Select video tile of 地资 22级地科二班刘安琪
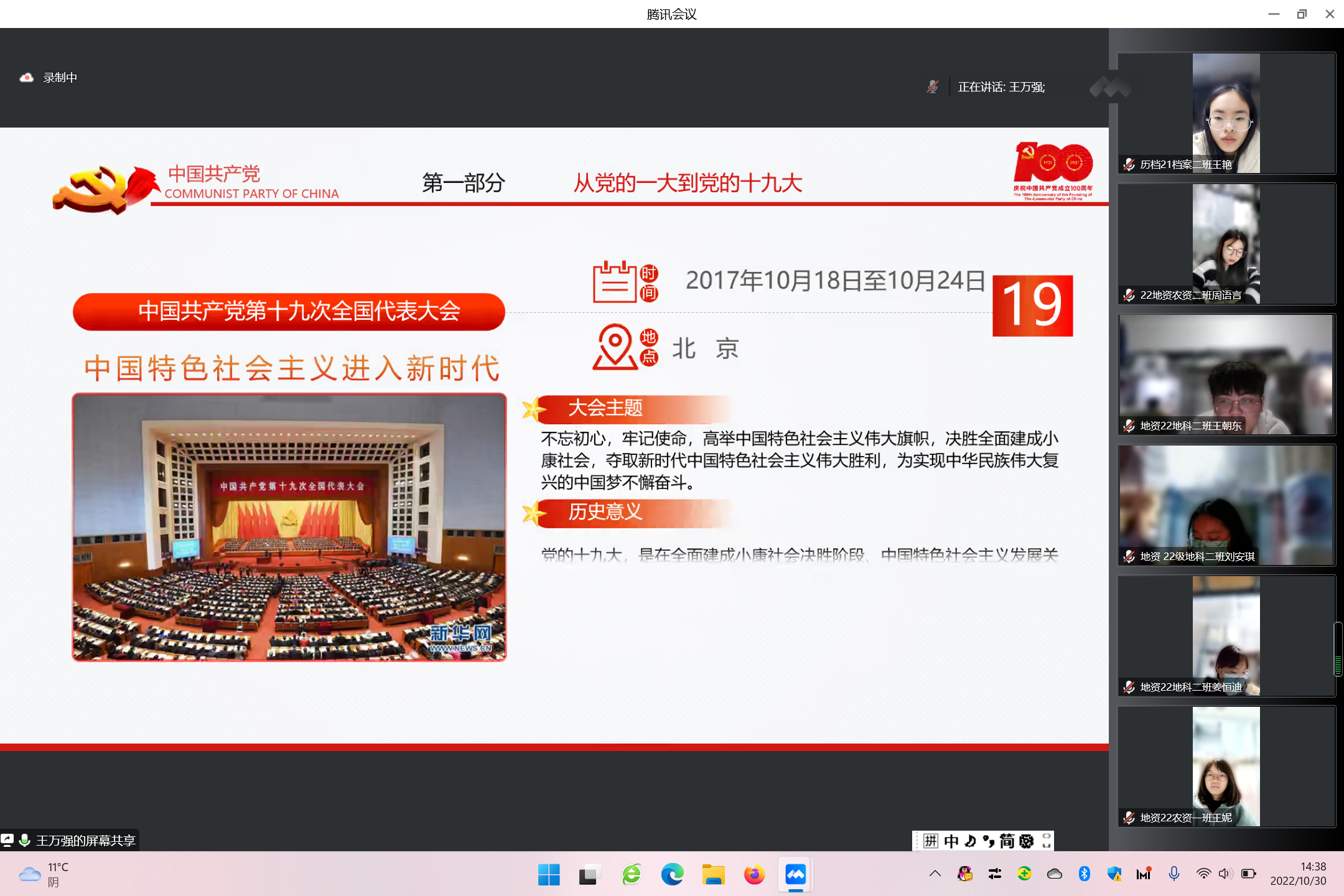The height and width of the screenshot is (896, 1344). [x=1226, y=505]
